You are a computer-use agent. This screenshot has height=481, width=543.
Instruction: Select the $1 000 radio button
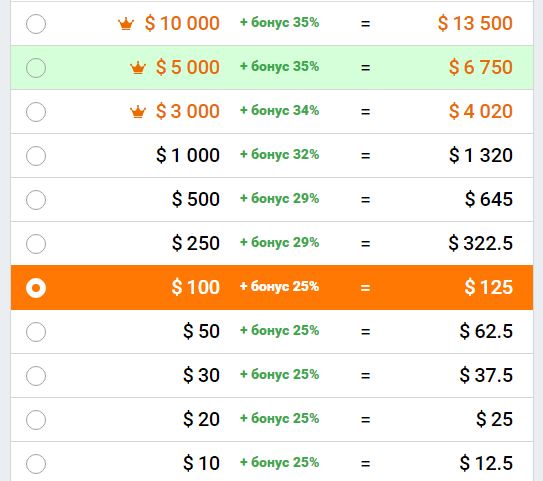[x=36, y=156]
